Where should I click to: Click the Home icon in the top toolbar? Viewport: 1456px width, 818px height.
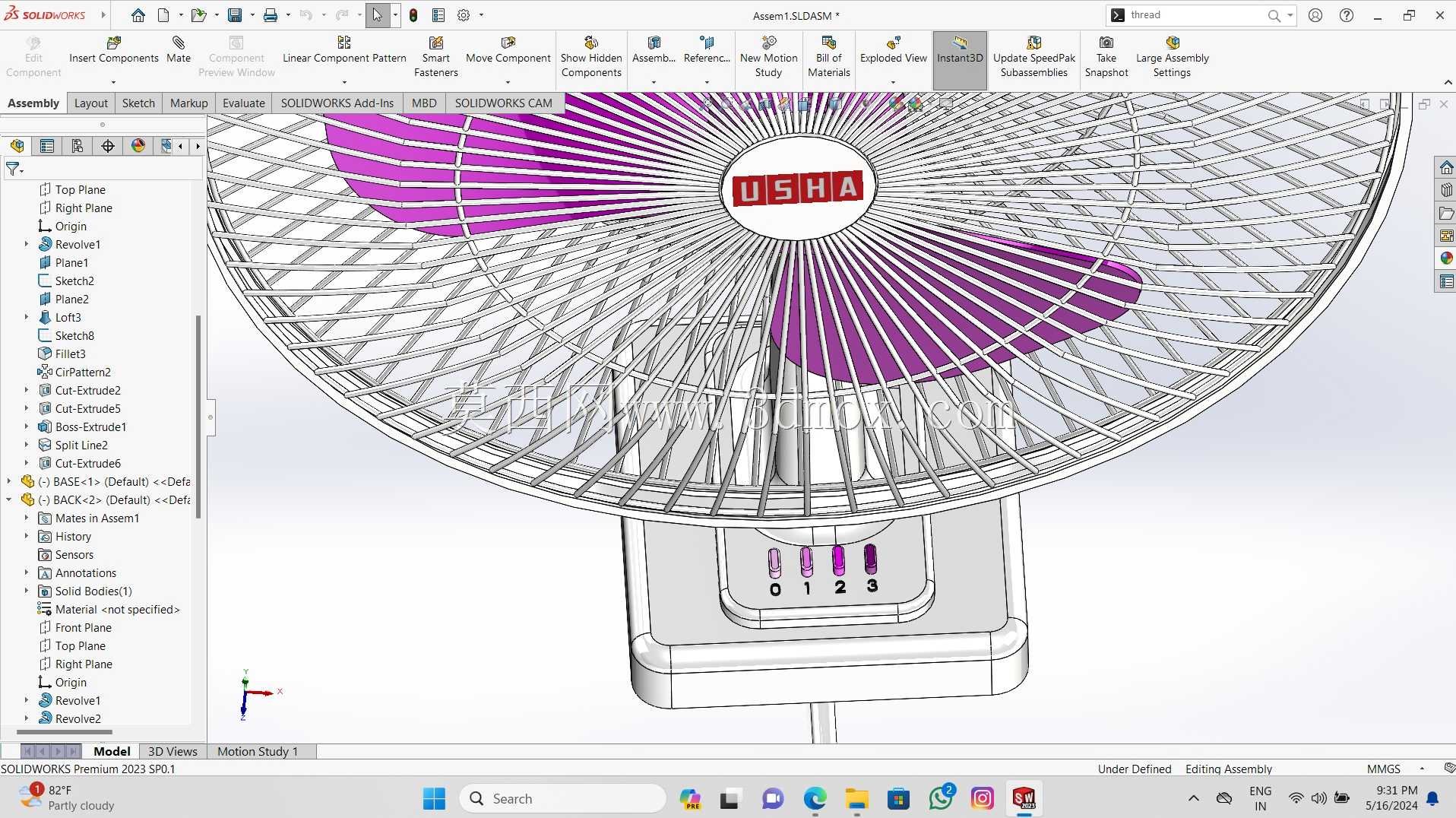click(x=138, y=15)
